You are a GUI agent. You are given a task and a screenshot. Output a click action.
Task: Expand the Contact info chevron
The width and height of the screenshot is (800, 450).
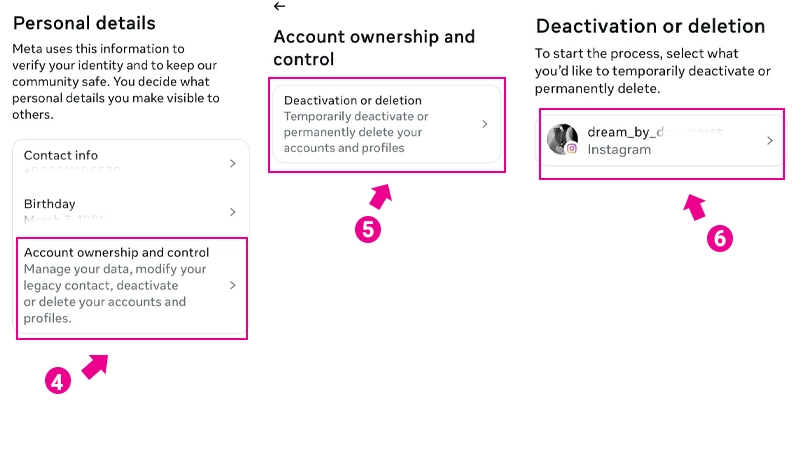(232, 163)
